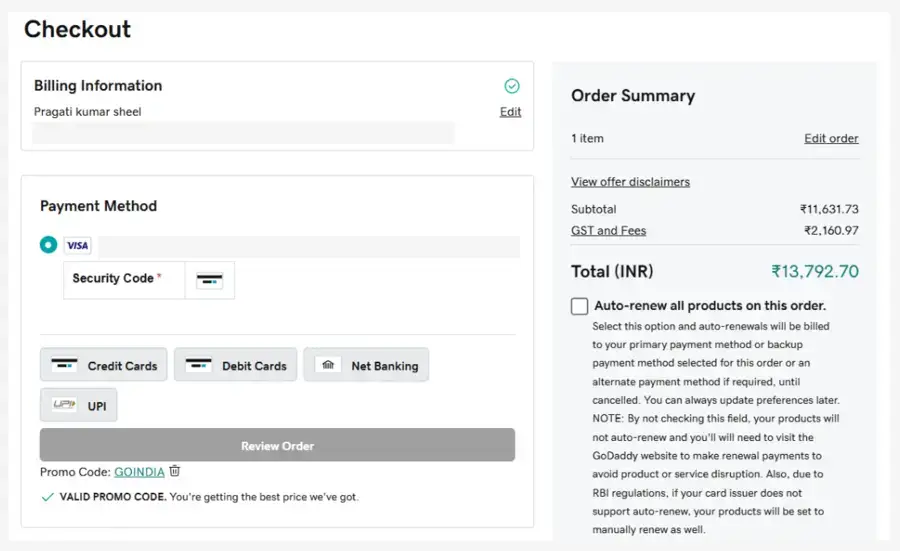Click the Review Order button
The height and width of the screenshot is (551, 900).
277,445
